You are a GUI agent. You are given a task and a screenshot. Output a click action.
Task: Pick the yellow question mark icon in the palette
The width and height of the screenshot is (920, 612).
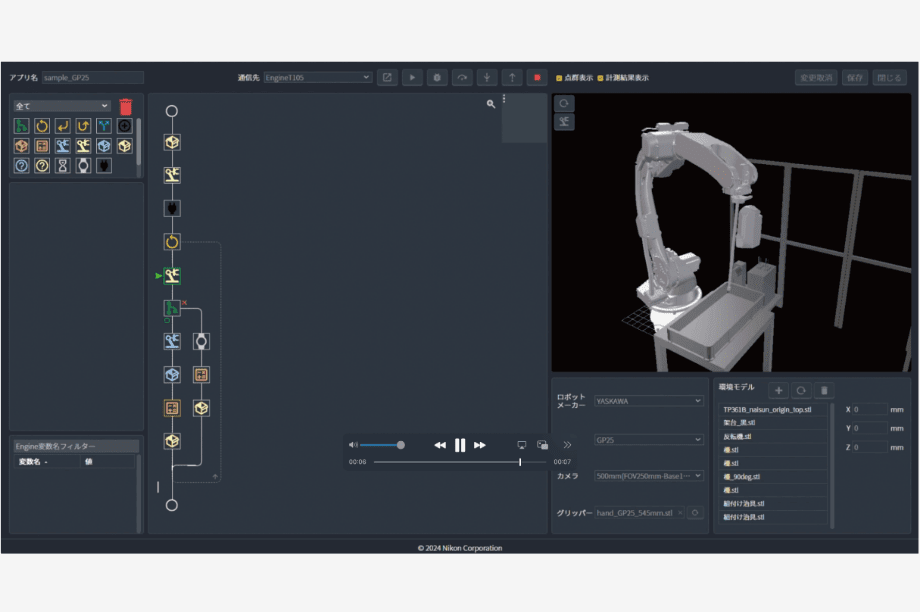42,165
